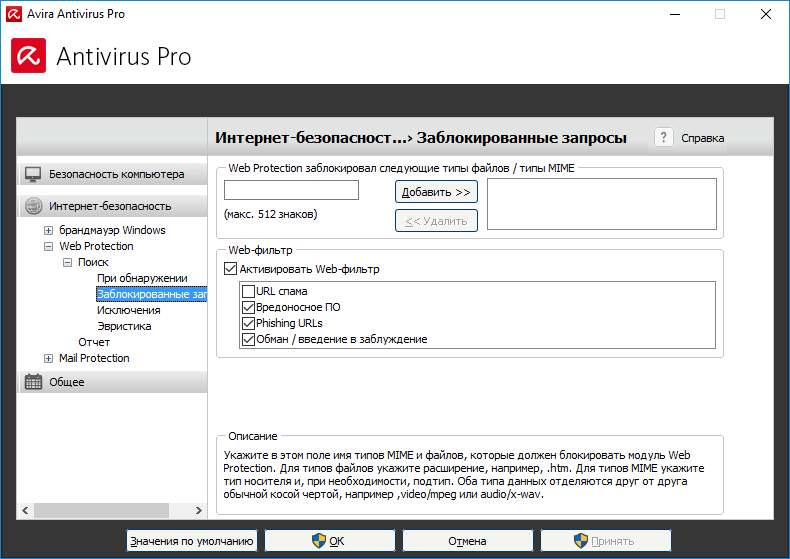The width and height of the screenshot is (790, 559).
Task: Click the Добавить >> button
Action: 436,192
